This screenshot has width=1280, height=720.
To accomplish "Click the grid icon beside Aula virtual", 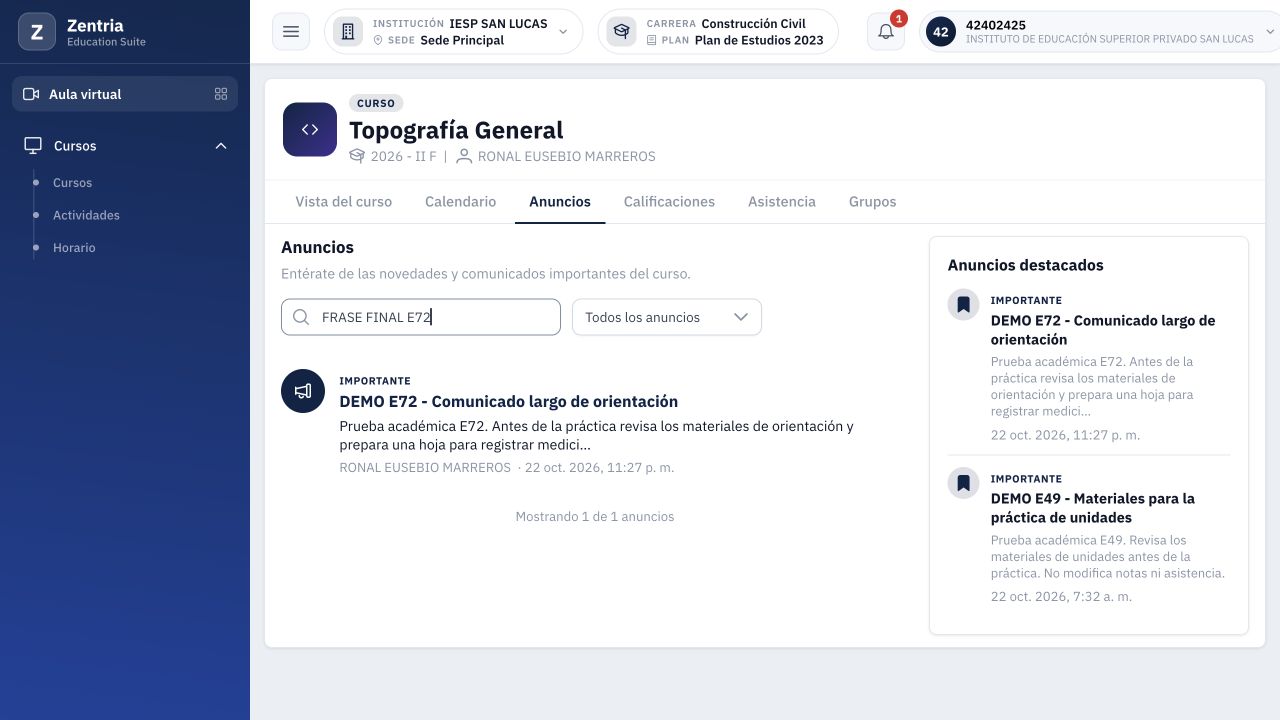I will 221,94.
